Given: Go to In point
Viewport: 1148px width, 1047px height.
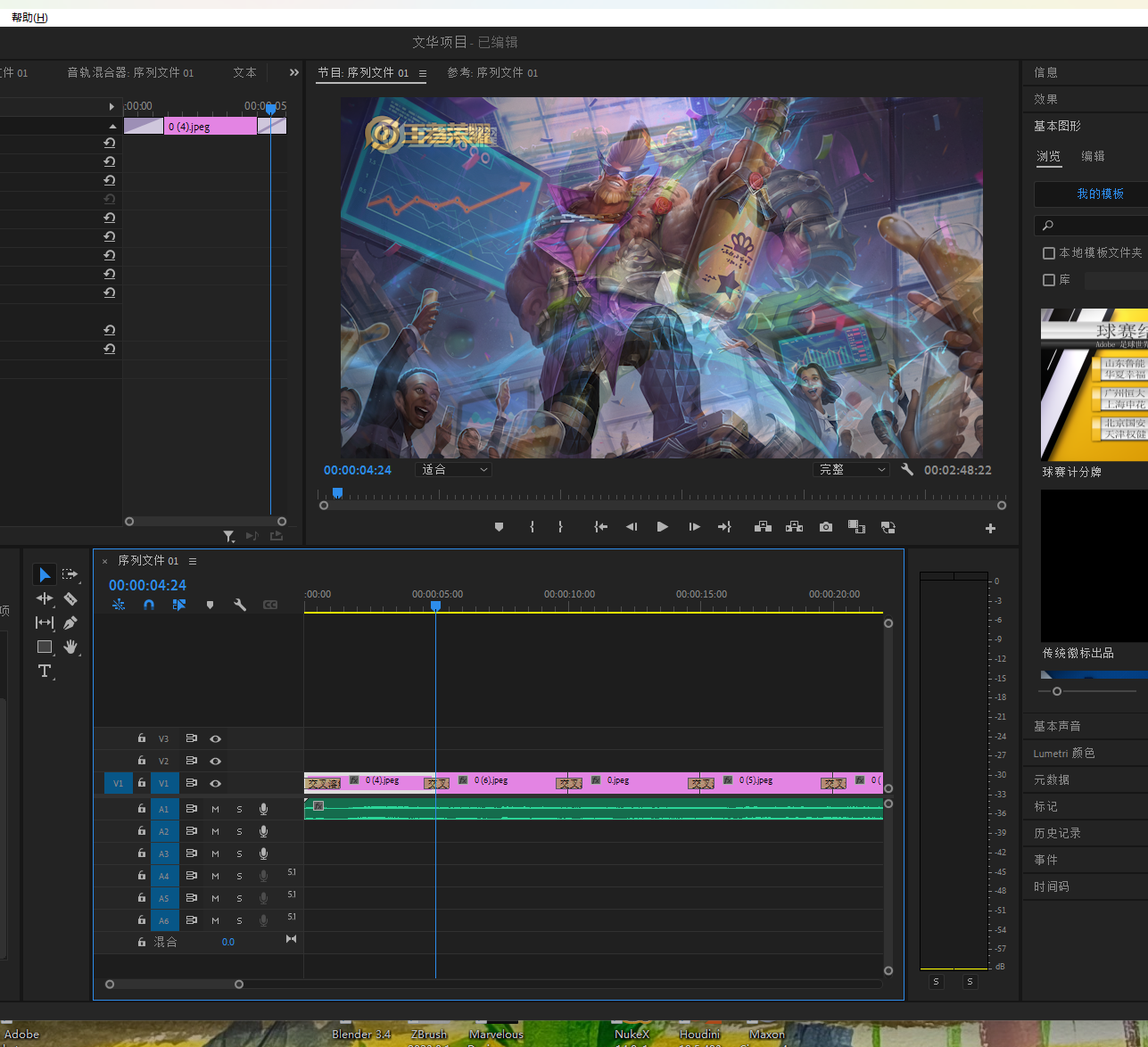Looking at the screenshot, I should pyautogui.click(x=601, y=527).
